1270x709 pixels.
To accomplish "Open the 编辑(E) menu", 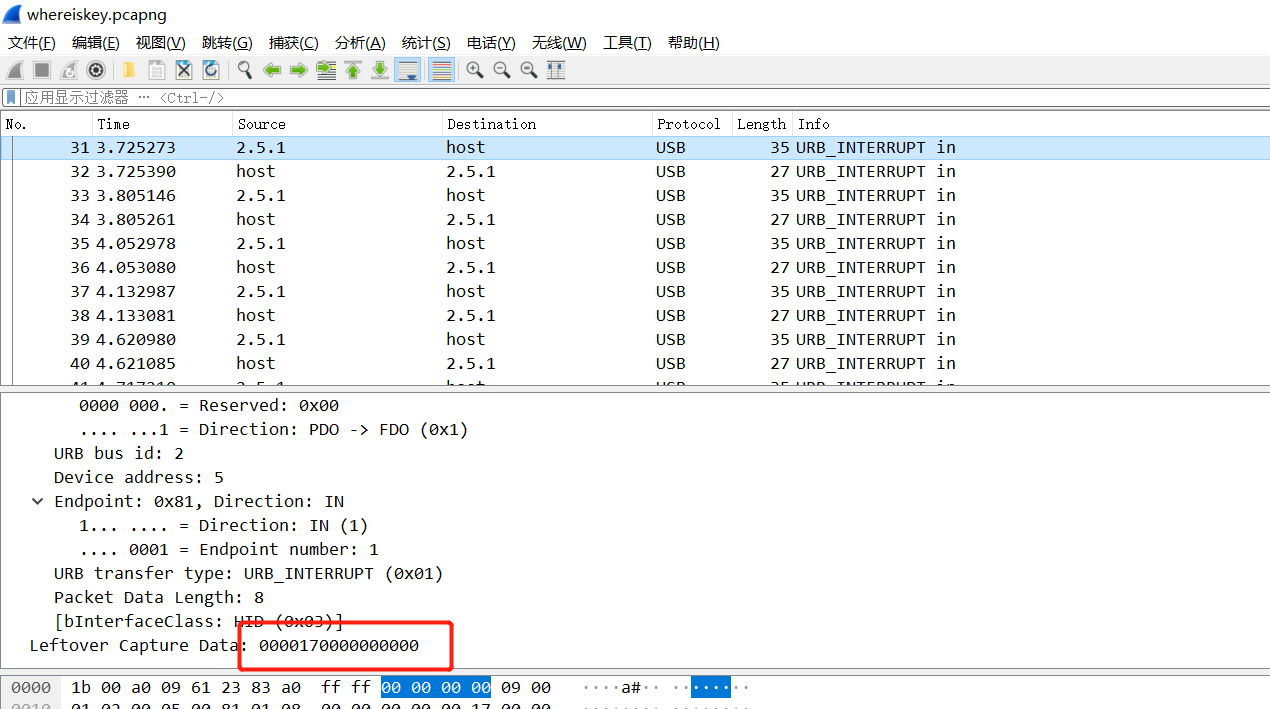I will 96,43.
